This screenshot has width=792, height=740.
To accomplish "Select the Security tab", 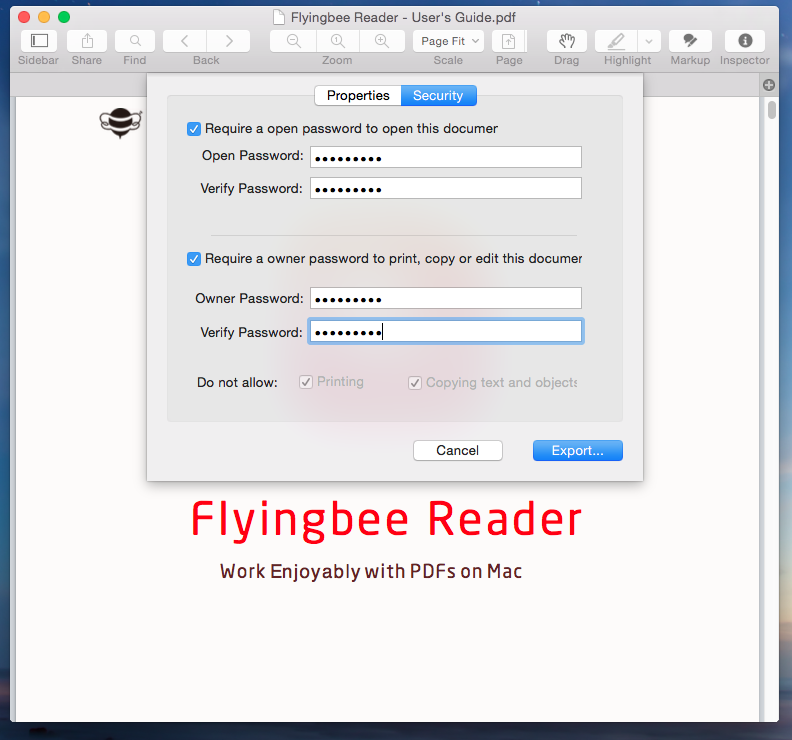I will pos(438,95).
